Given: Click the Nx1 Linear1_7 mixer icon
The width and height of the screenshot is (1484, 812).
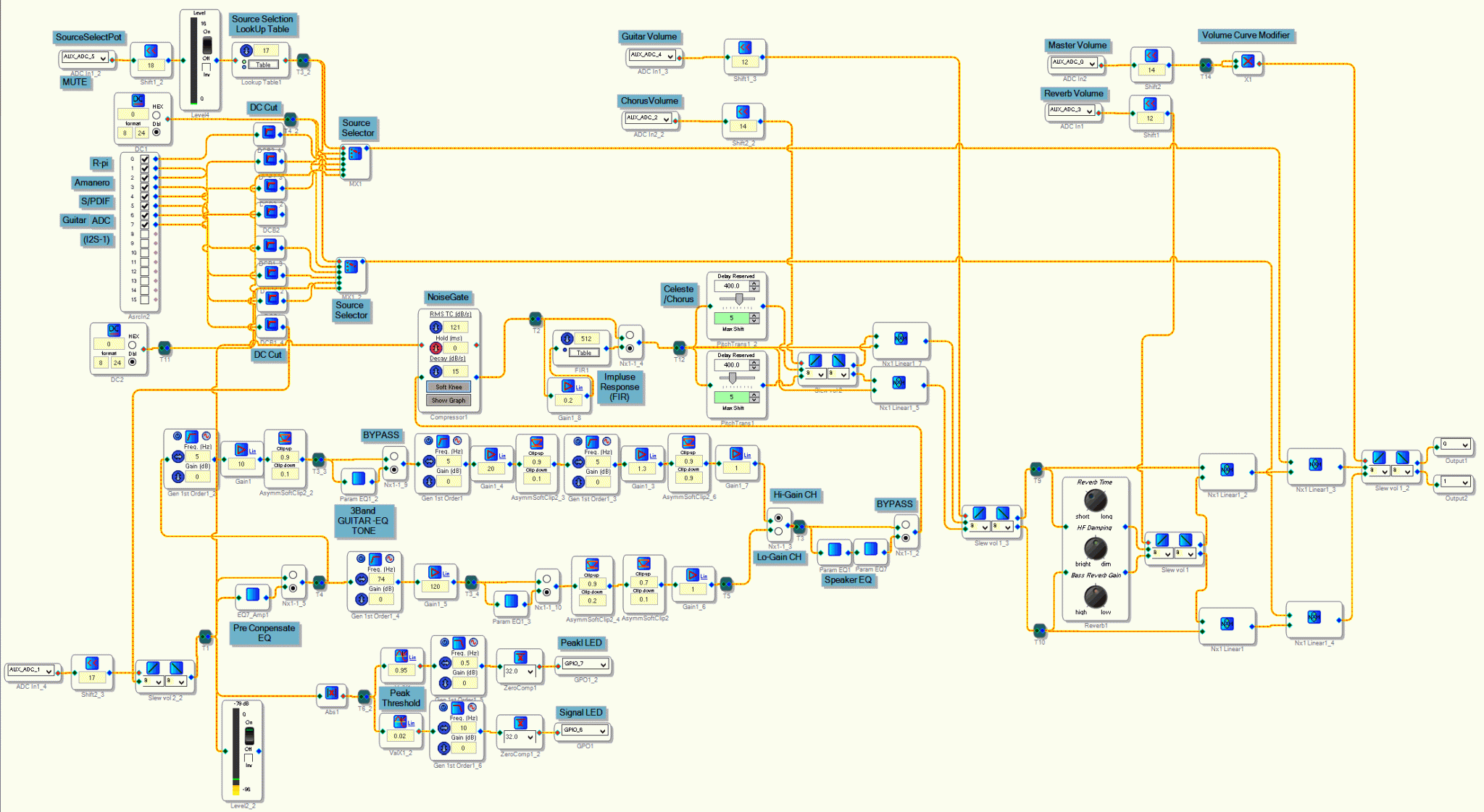Looking at the screenshot, I should (901, 338).
